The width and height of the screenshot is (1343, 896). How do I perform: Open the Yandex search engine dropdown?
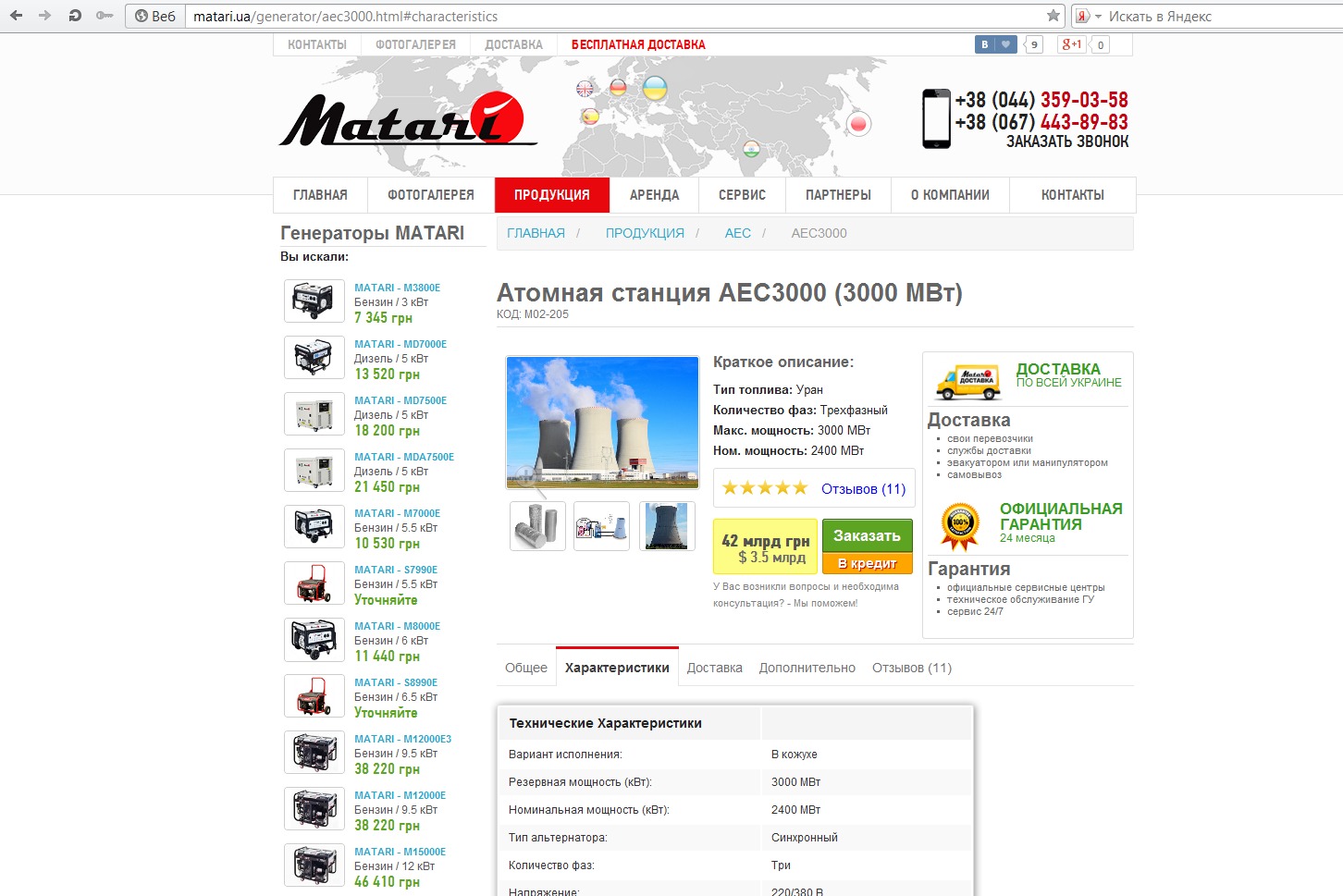(x=1098, y=17)
